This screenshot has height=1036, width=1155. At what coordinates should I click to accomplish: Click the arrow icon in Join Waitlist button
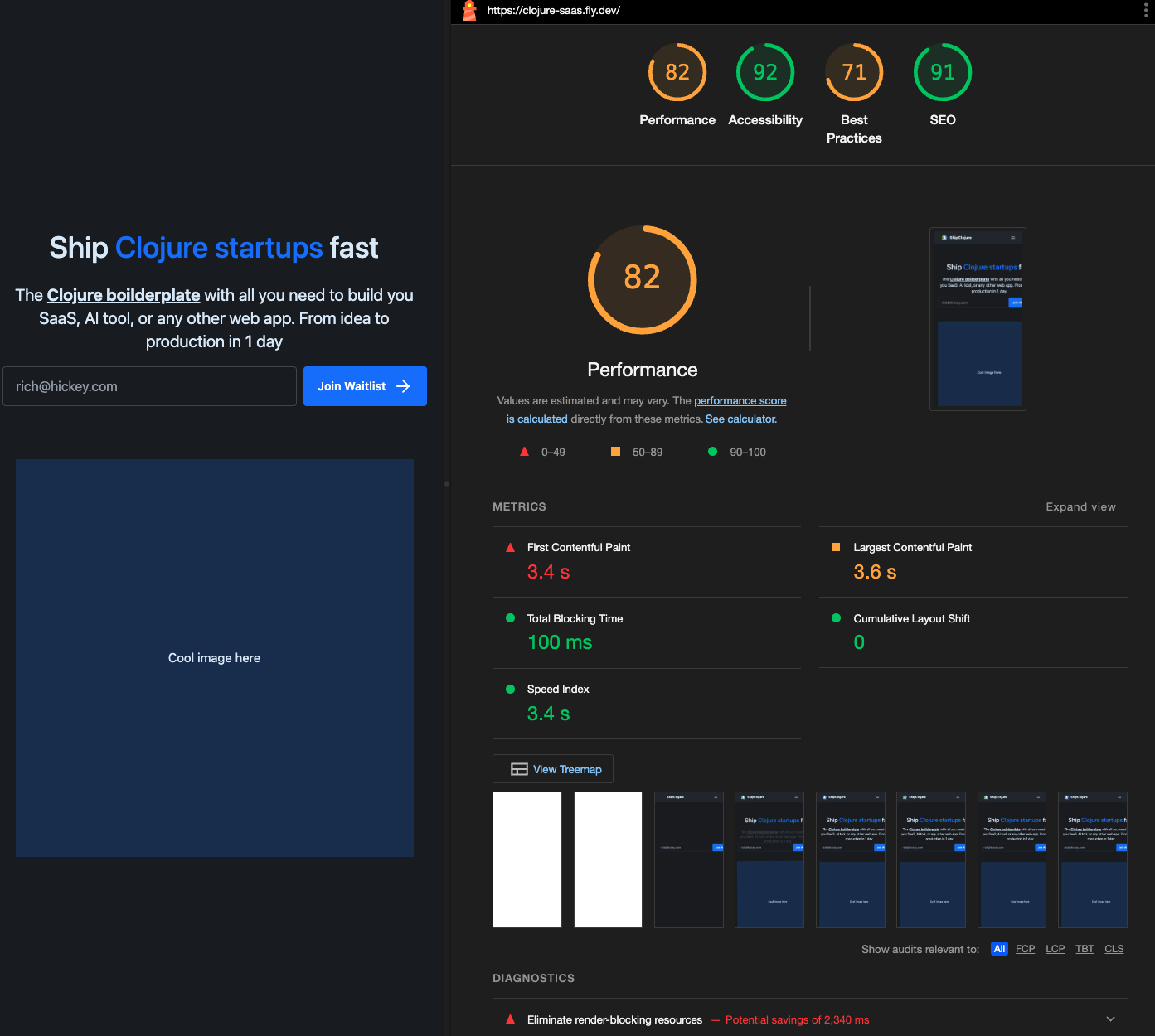404,386
